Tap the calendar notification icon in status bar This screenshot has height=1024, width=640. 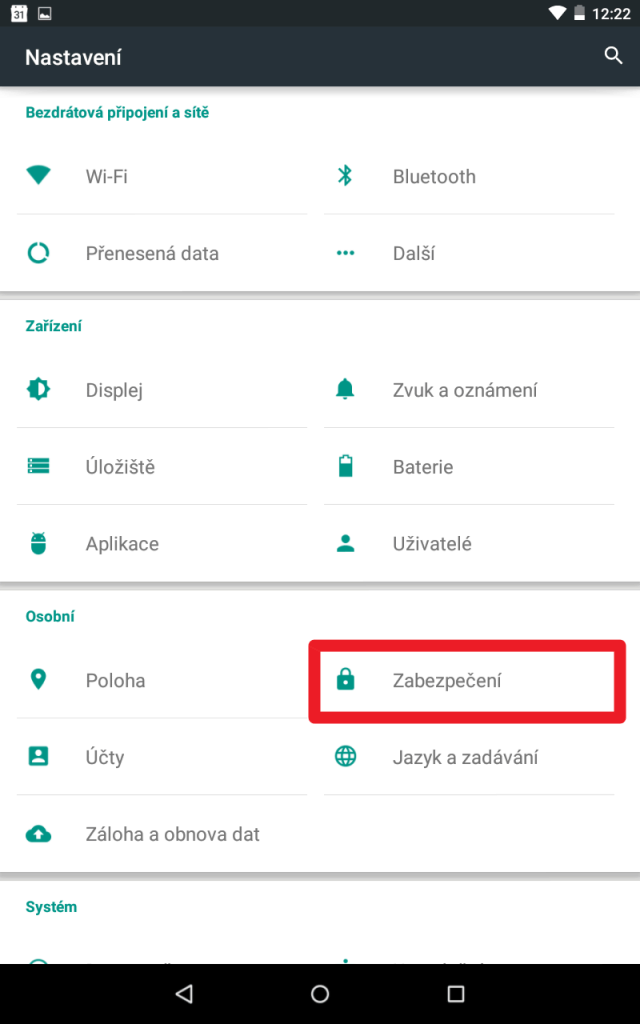[x=19, y=13]
